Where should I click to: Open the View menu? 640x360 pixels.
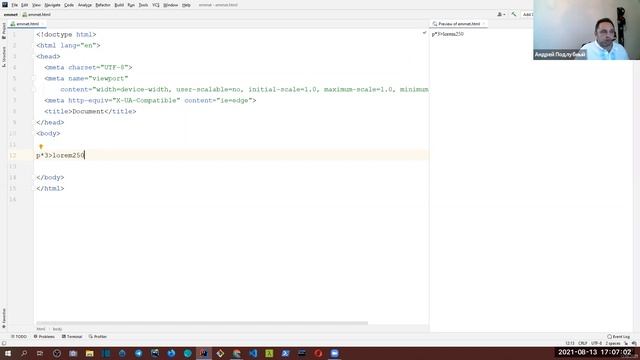(36, 5)
